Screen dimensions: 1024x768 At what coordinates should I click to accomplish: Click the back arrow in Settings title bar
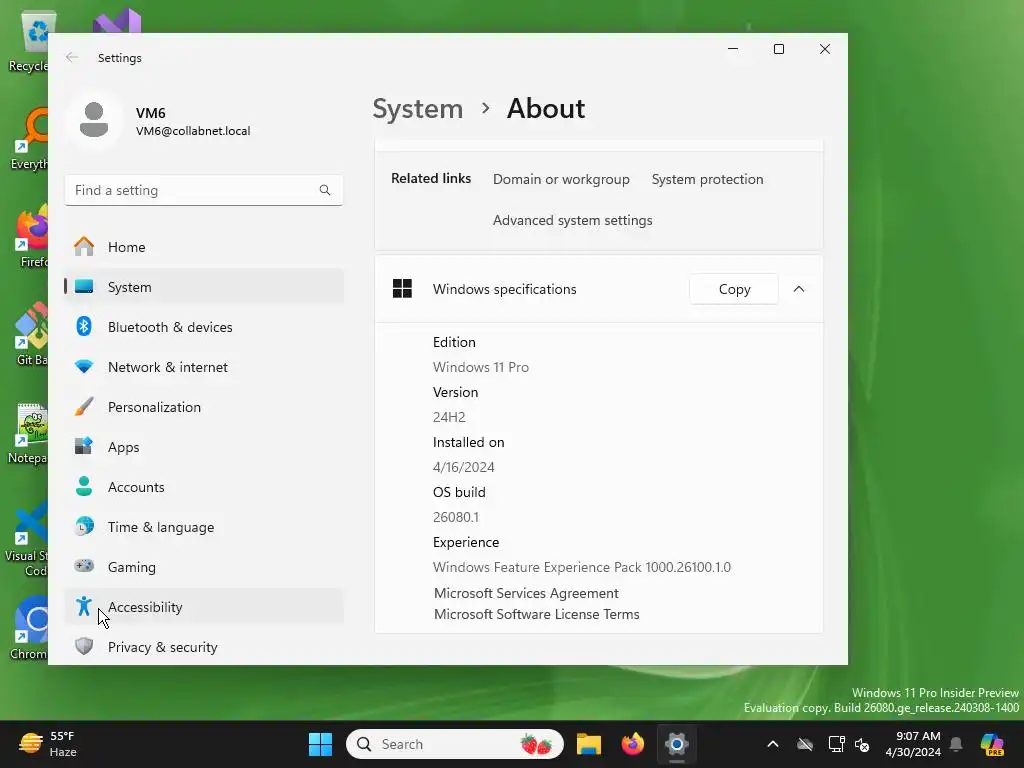coord(72,57)
